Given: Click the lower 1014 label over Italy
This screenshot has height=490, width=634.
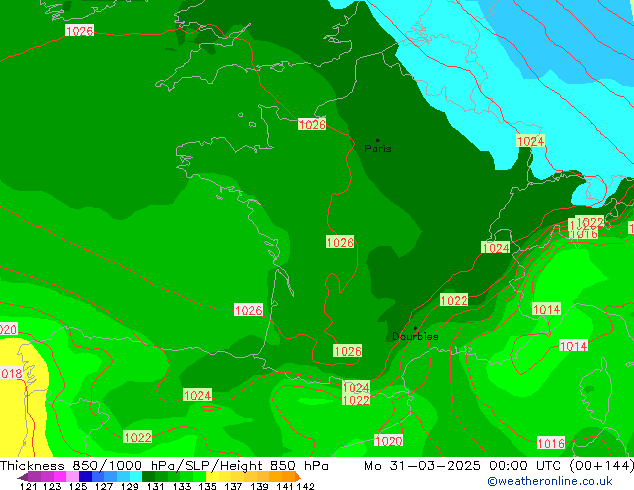Looking at the screenshot, I should pyautogui.click(x=573, y=346).
